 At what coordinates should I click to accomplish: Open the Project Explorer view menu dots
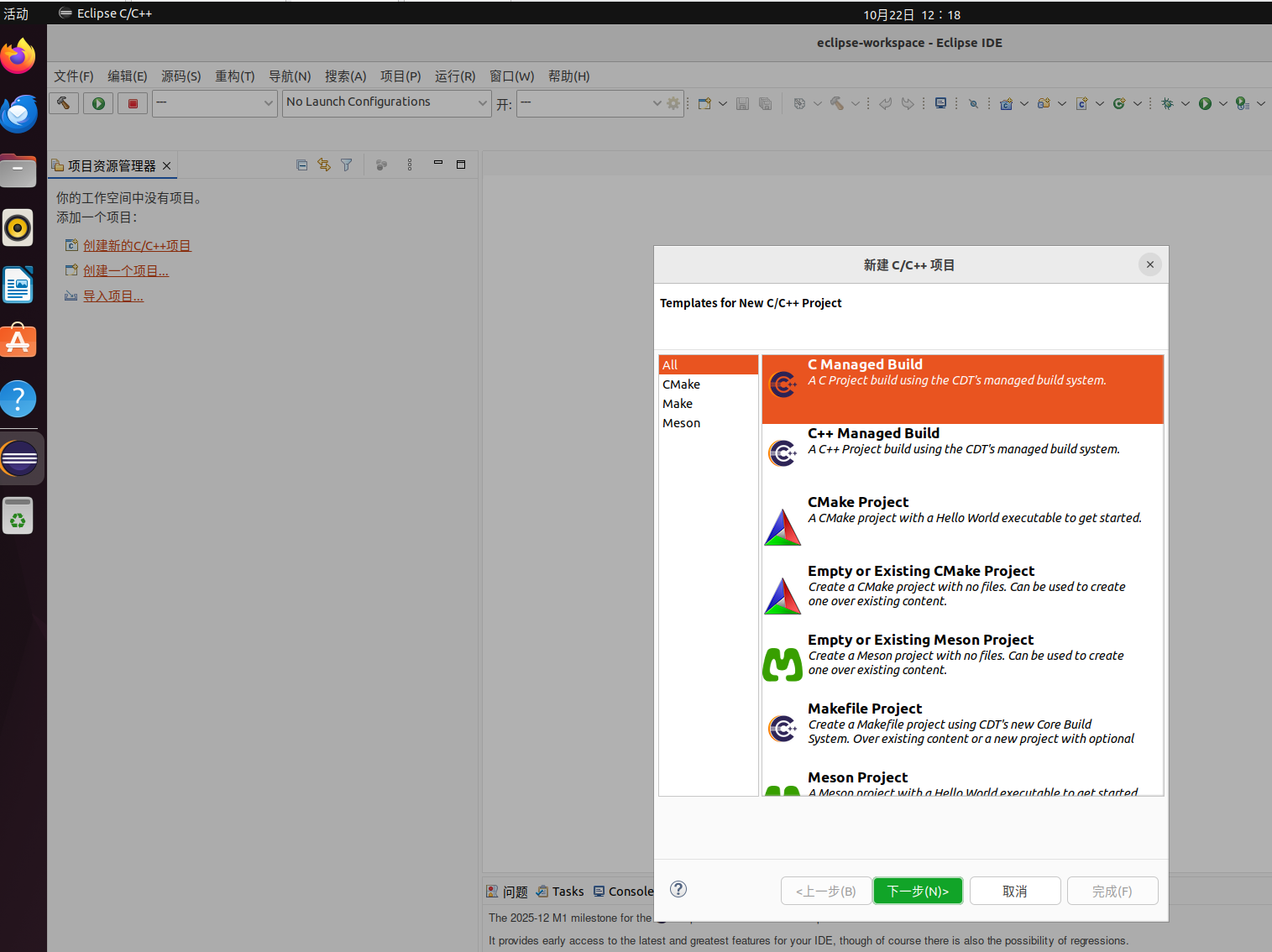point(410,165)
